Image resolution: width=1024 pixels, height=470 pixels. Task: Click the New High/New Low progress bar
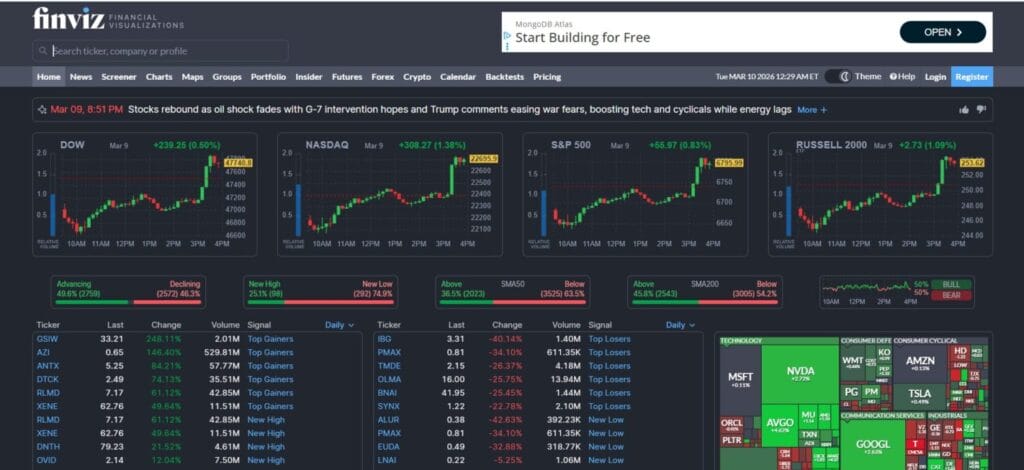pyautogui.click(x=321, y=302)
